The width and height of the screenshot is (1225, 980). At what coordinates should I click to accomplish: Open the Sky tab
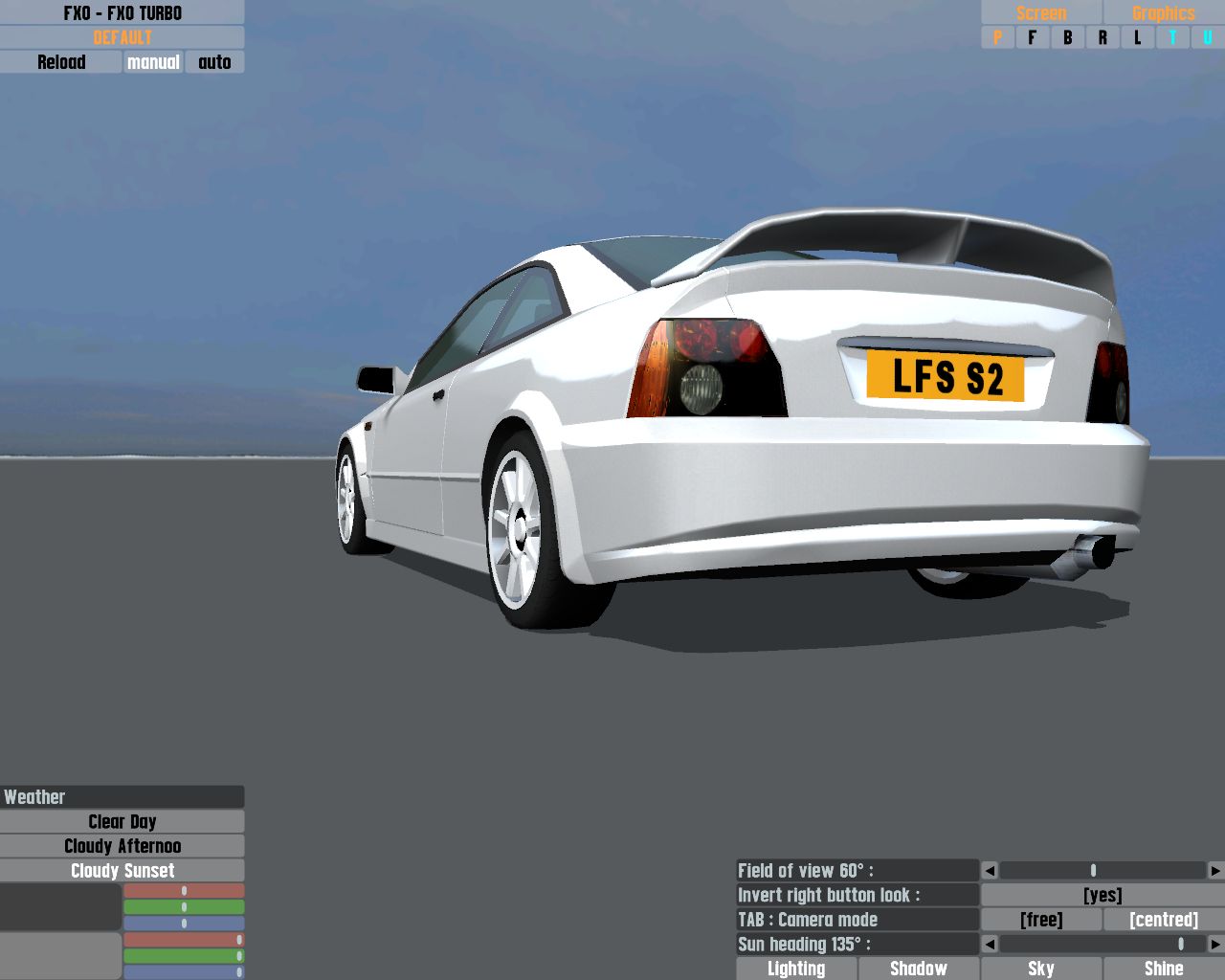pos(1041,969)
